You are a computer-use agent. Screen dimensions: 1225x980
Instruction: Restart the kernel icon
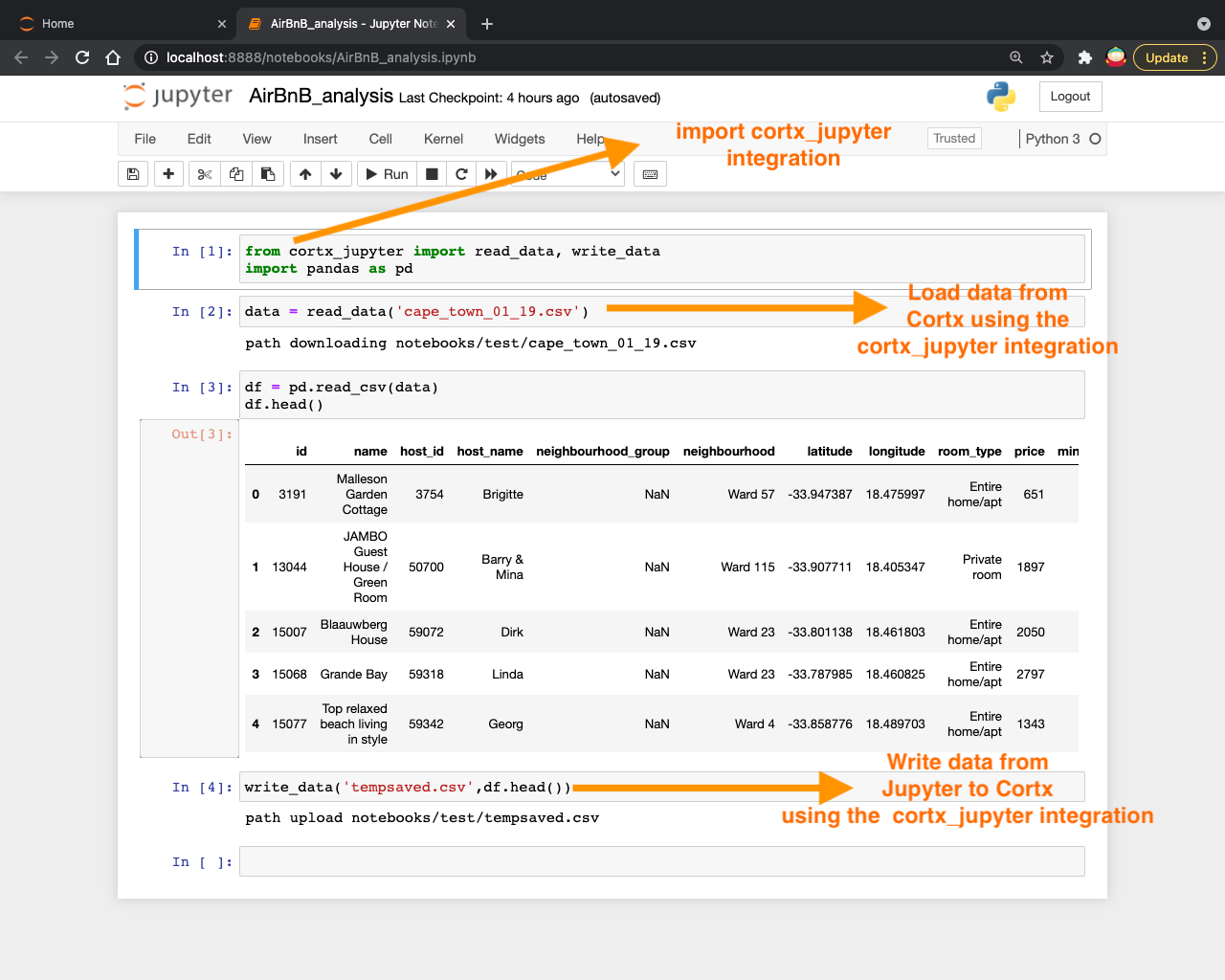[x=461, y=174]
